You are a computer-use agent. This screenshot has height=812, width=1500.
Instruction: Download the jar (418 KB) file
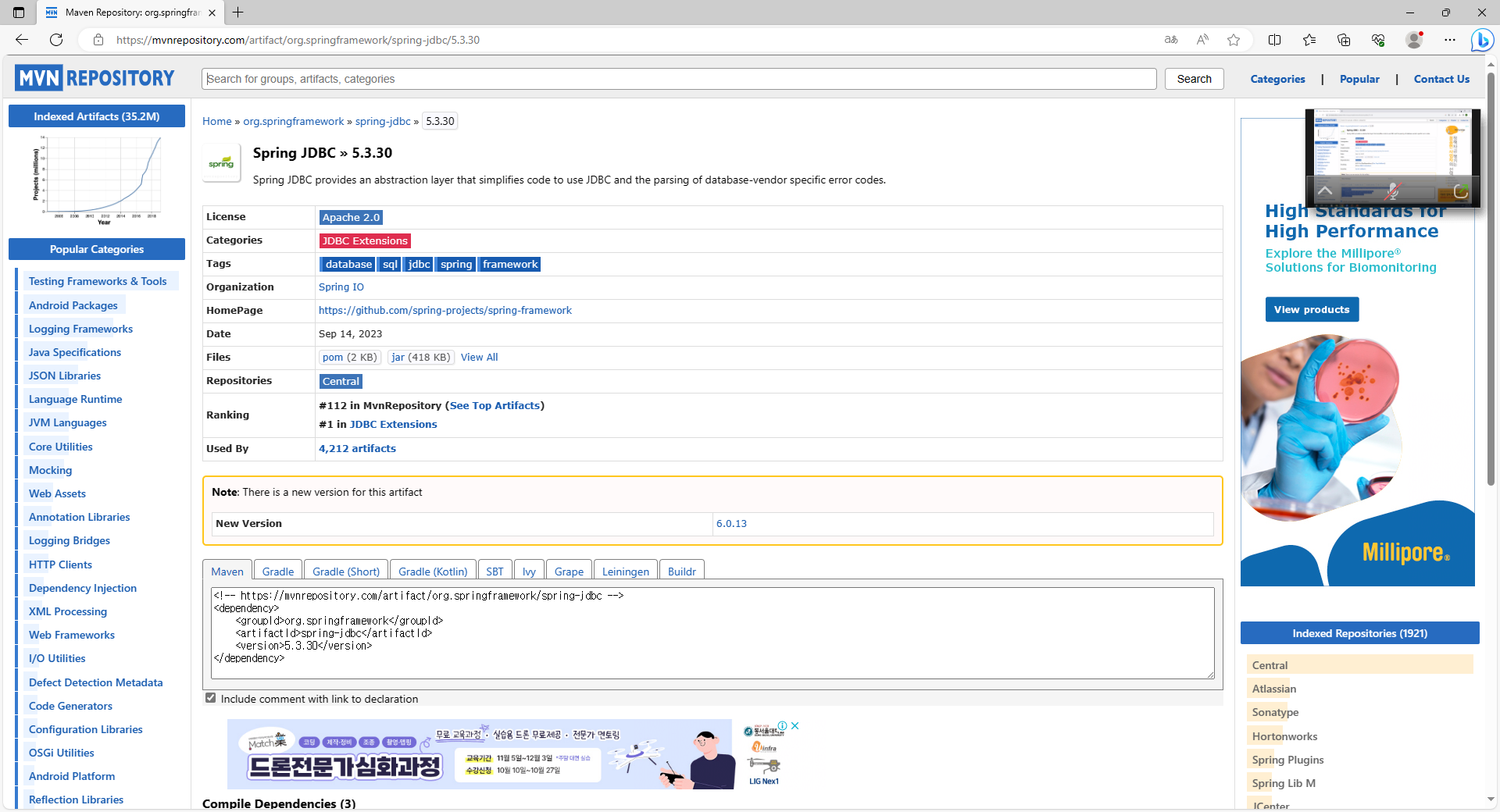pyautogui.click(x=421, y=358)
